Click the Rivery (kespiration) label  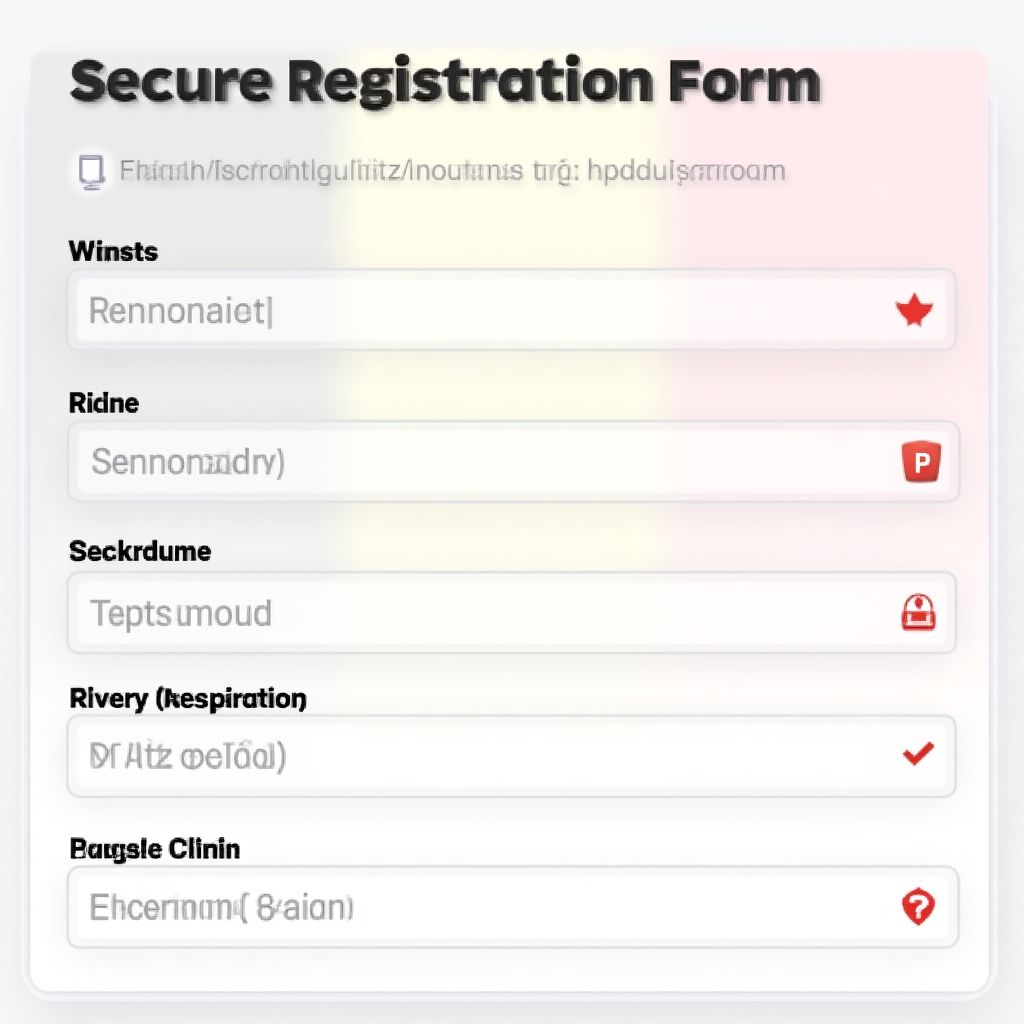click(188, 698)
